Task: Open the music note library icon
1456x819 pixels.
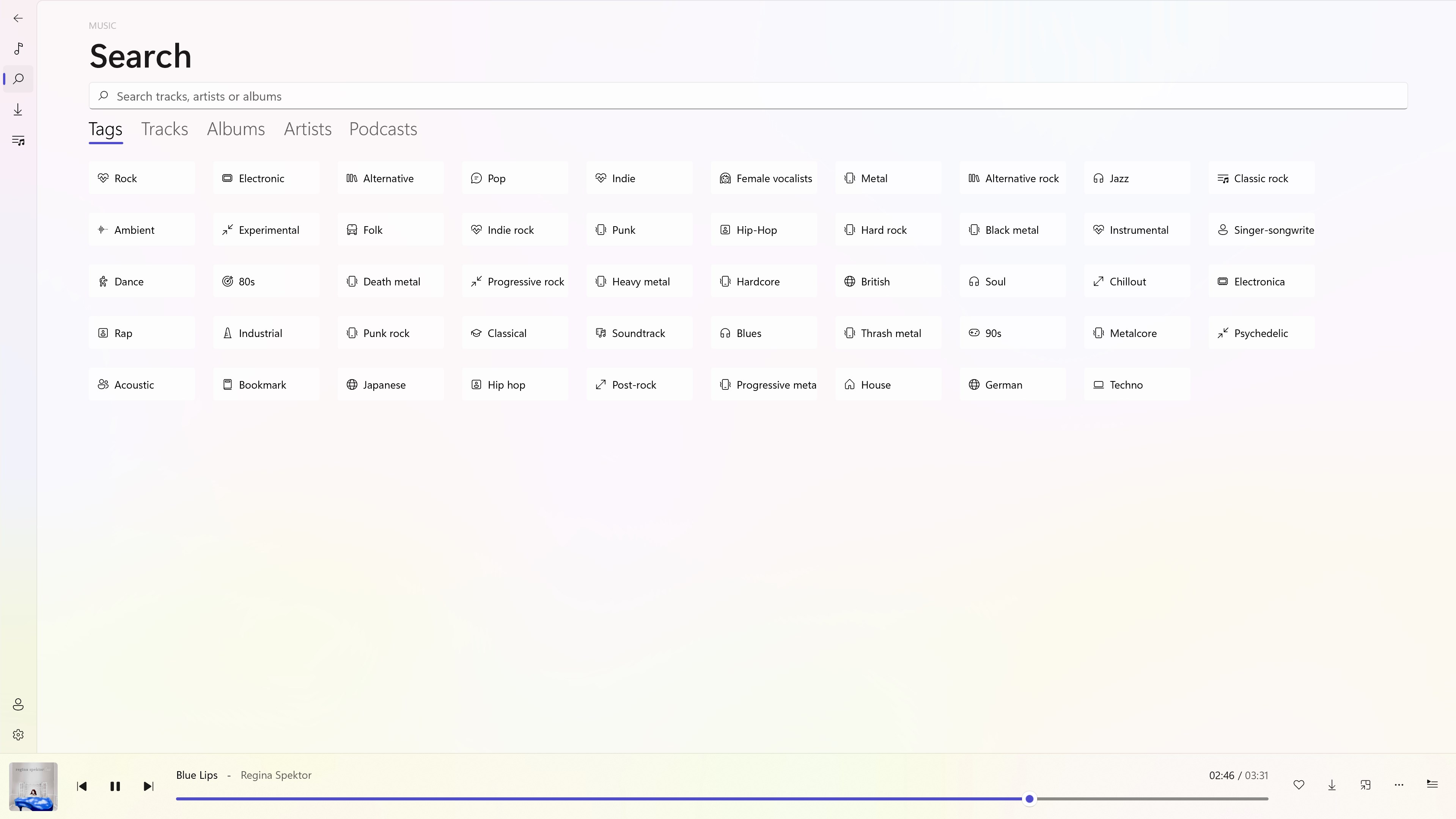Action: coord(18,48)
